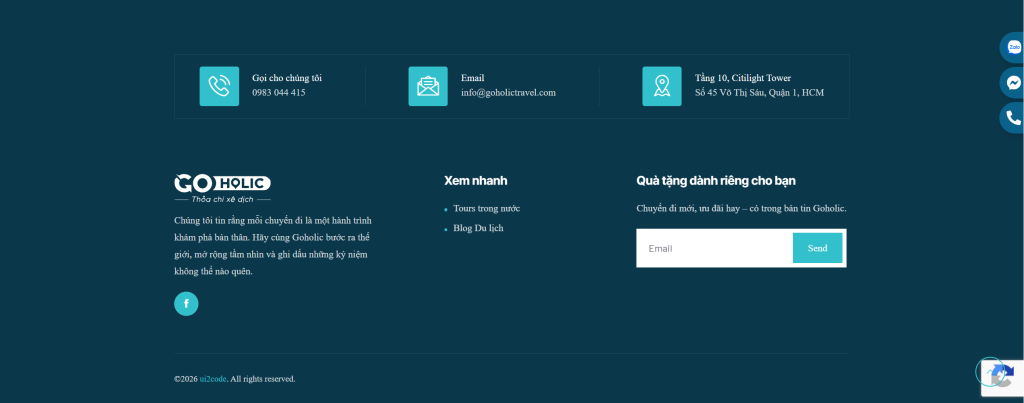Click the floating phone call button on right edge
Viewport: 1024px width, 403px height.
[x=1013, y=118]
